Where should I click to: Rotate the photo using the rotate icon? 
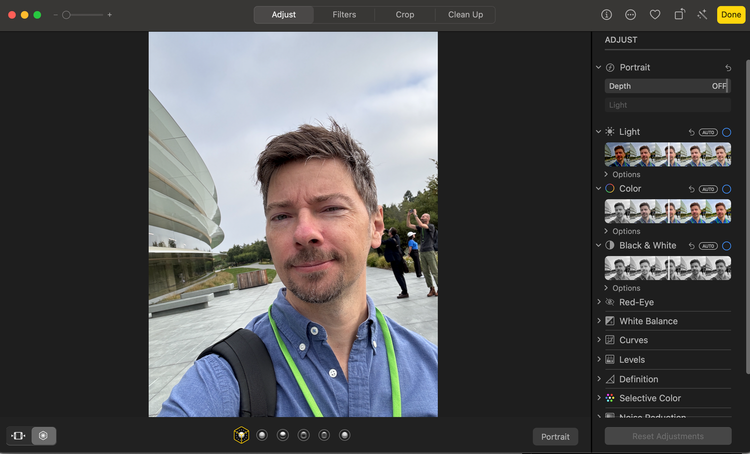click(x=679, y=15)
